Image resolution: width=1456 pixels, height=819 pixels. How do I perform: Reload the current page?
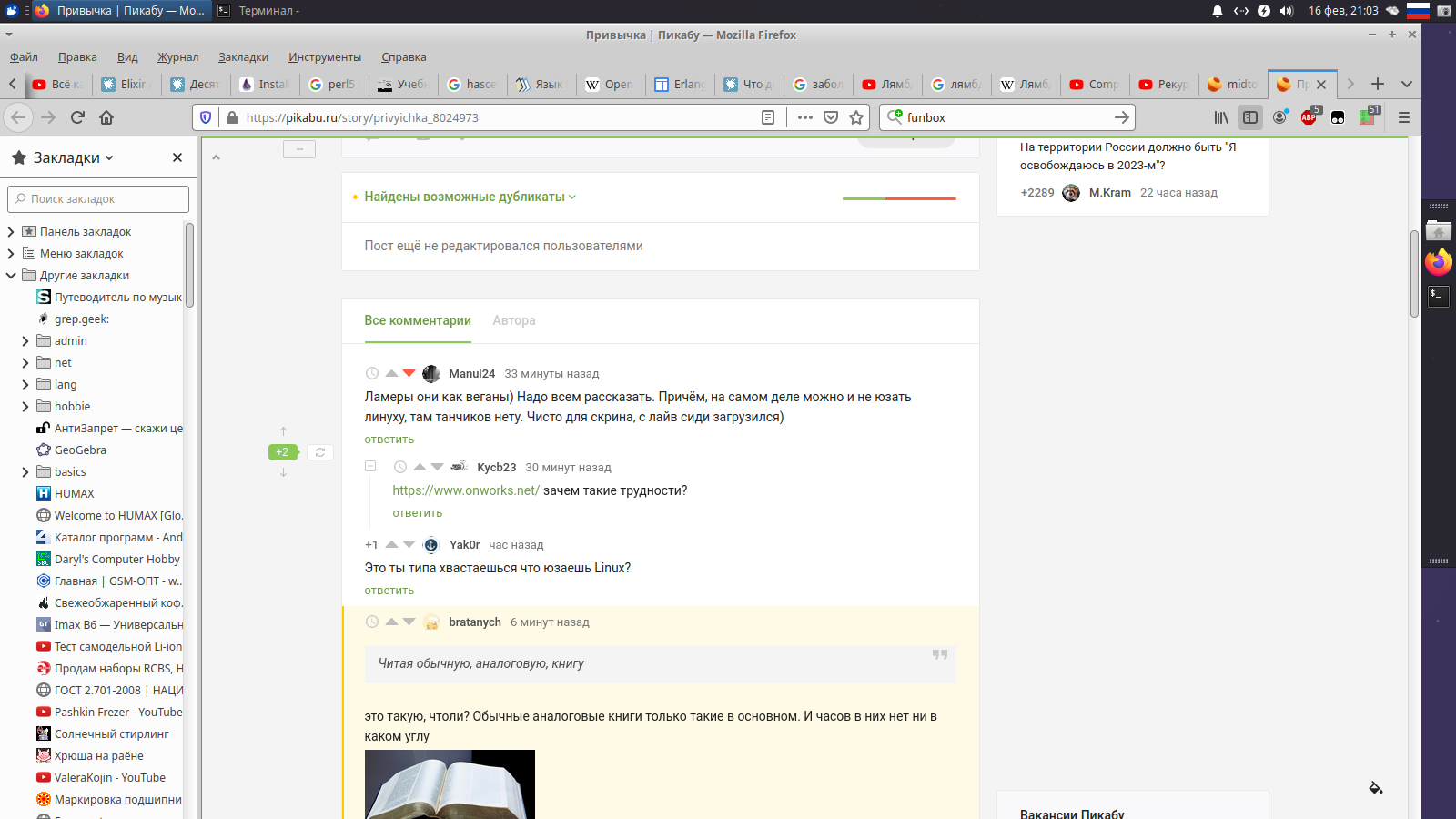(77, 117)
